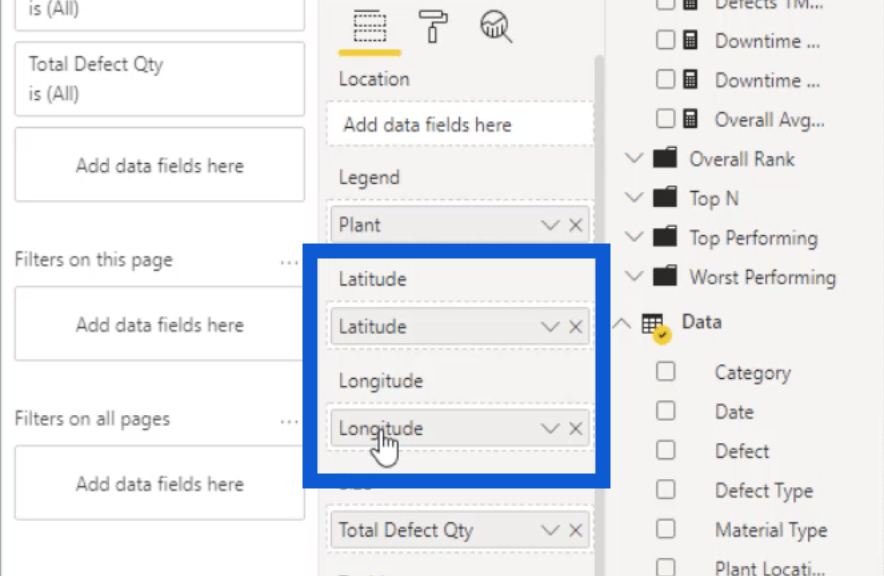Select the Worst Performing folder label
Image resolution: width=884 pixels, height=576 pixels.
coord(763,277)
